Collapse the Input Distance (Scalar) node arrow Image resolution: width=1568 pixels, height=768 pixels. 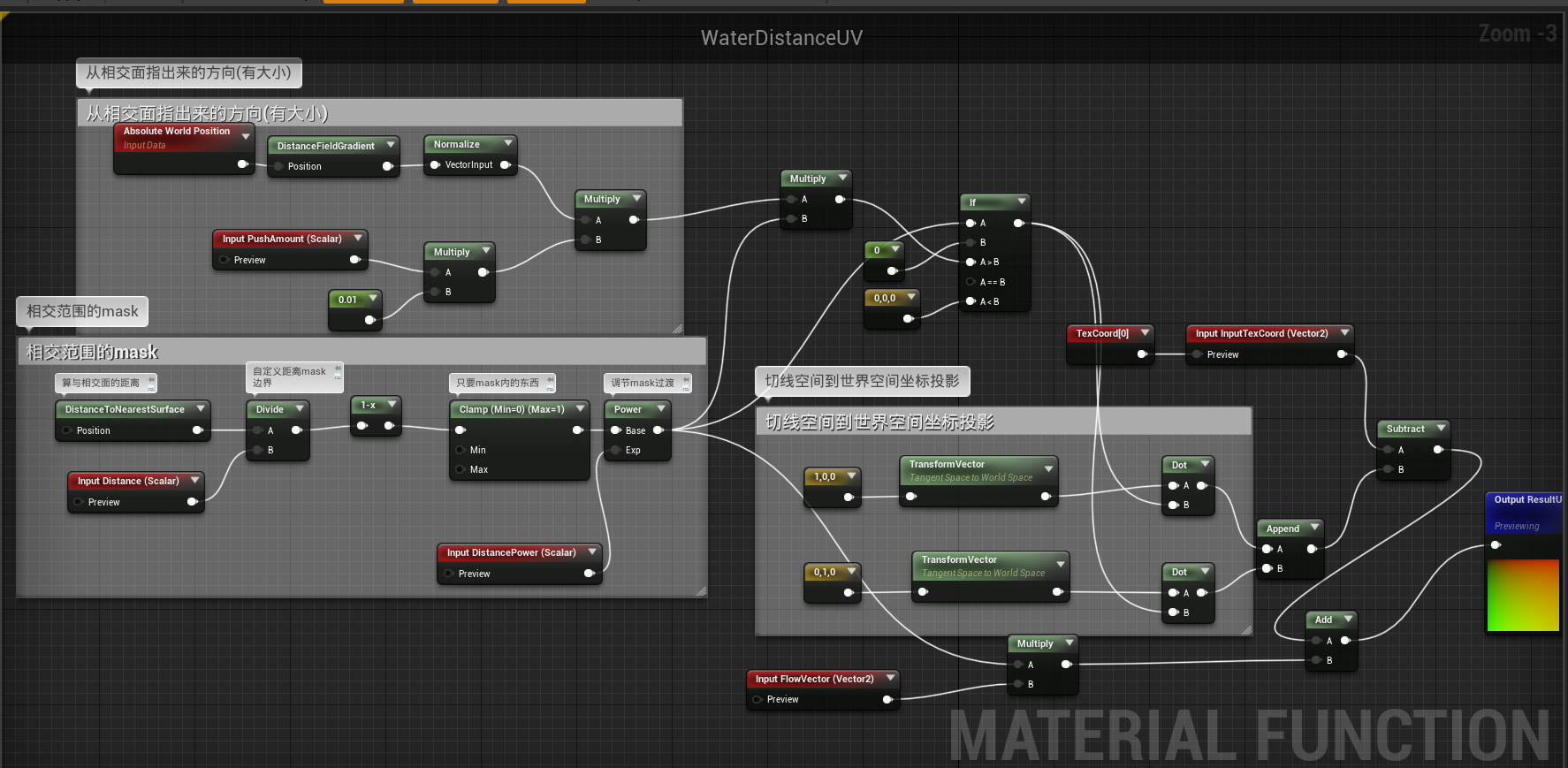pos(194,480)
